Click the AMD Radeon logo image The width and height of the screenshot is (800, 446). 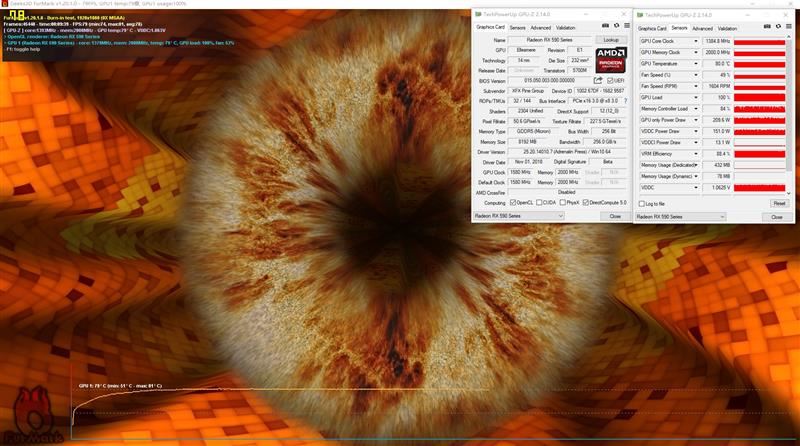[x=611, y=60]
